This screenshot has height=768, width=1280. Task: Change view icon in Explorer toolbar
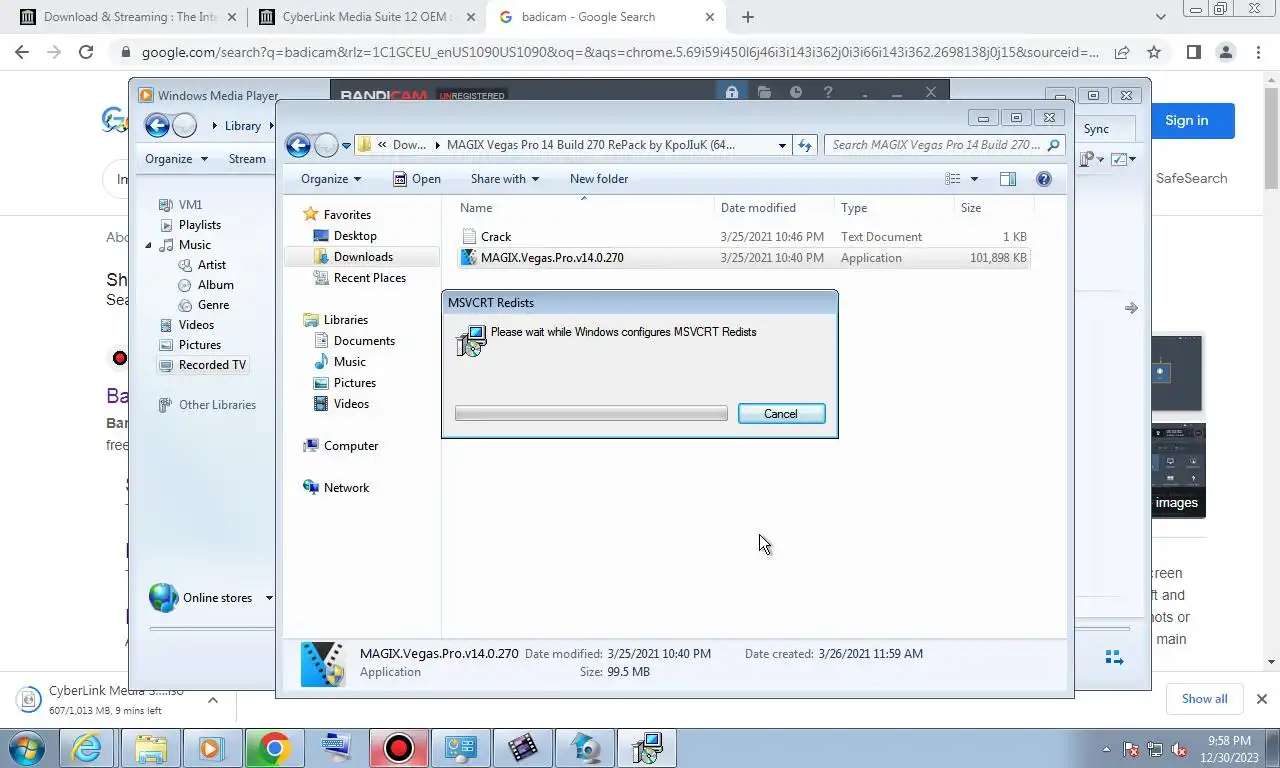pos(953,179)
